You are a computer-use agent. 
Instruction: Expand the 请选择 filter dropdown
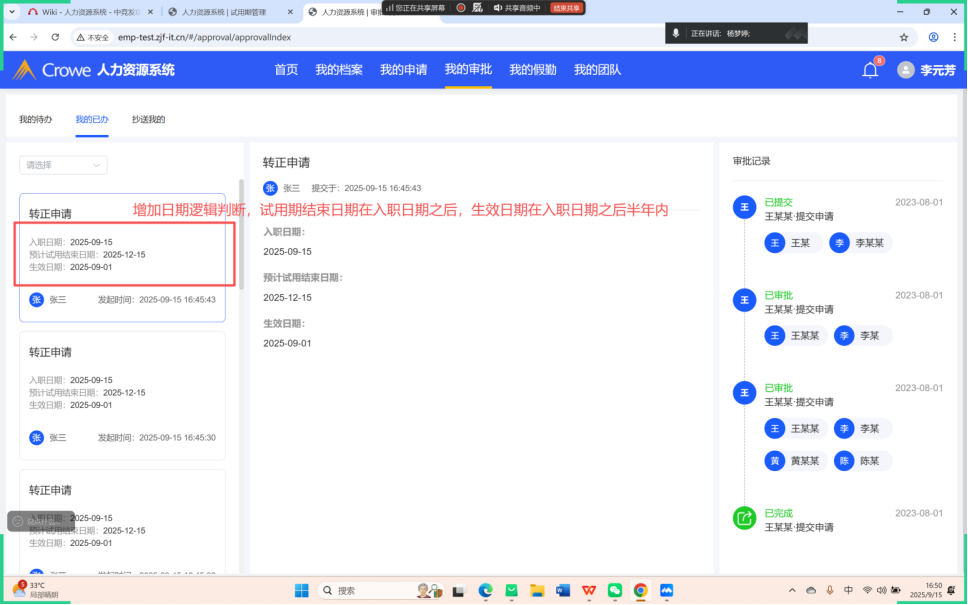[63, 165]
